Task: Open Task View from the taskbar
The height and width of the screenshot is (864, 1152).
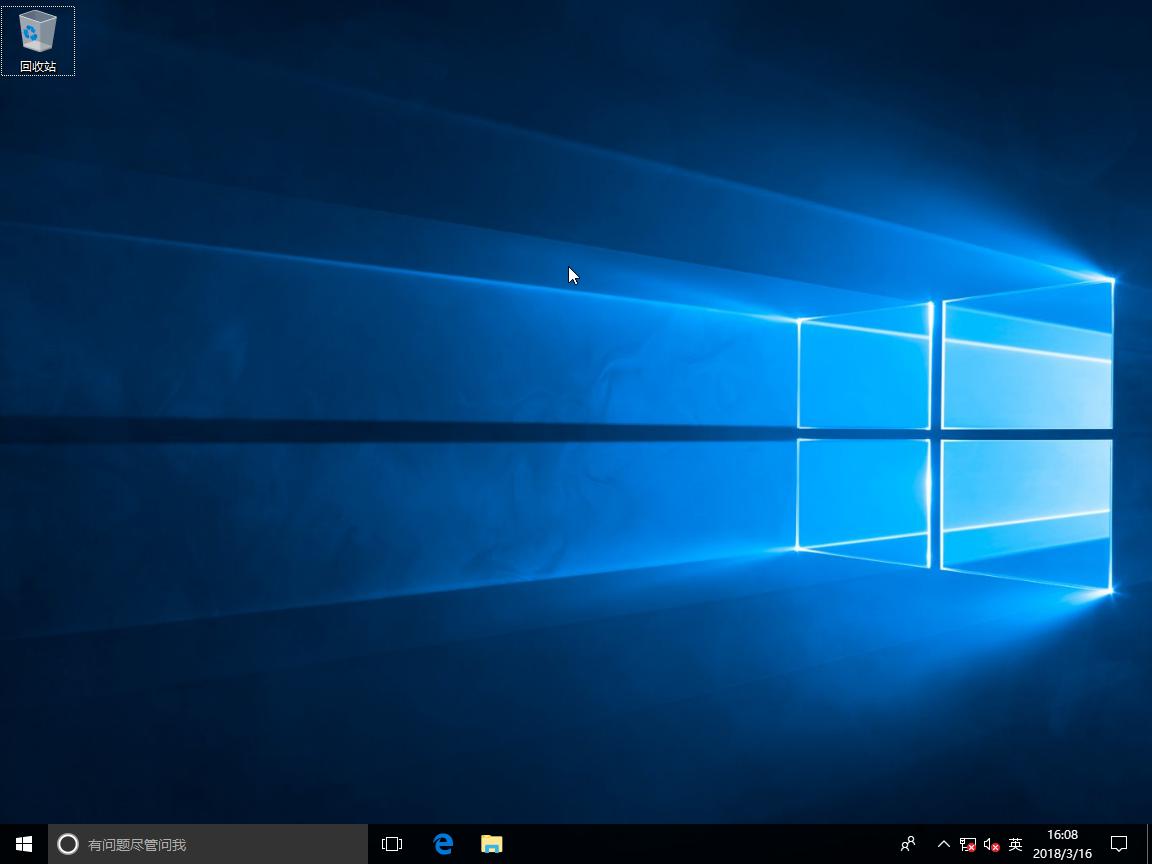Action: (x=392, y=844)
